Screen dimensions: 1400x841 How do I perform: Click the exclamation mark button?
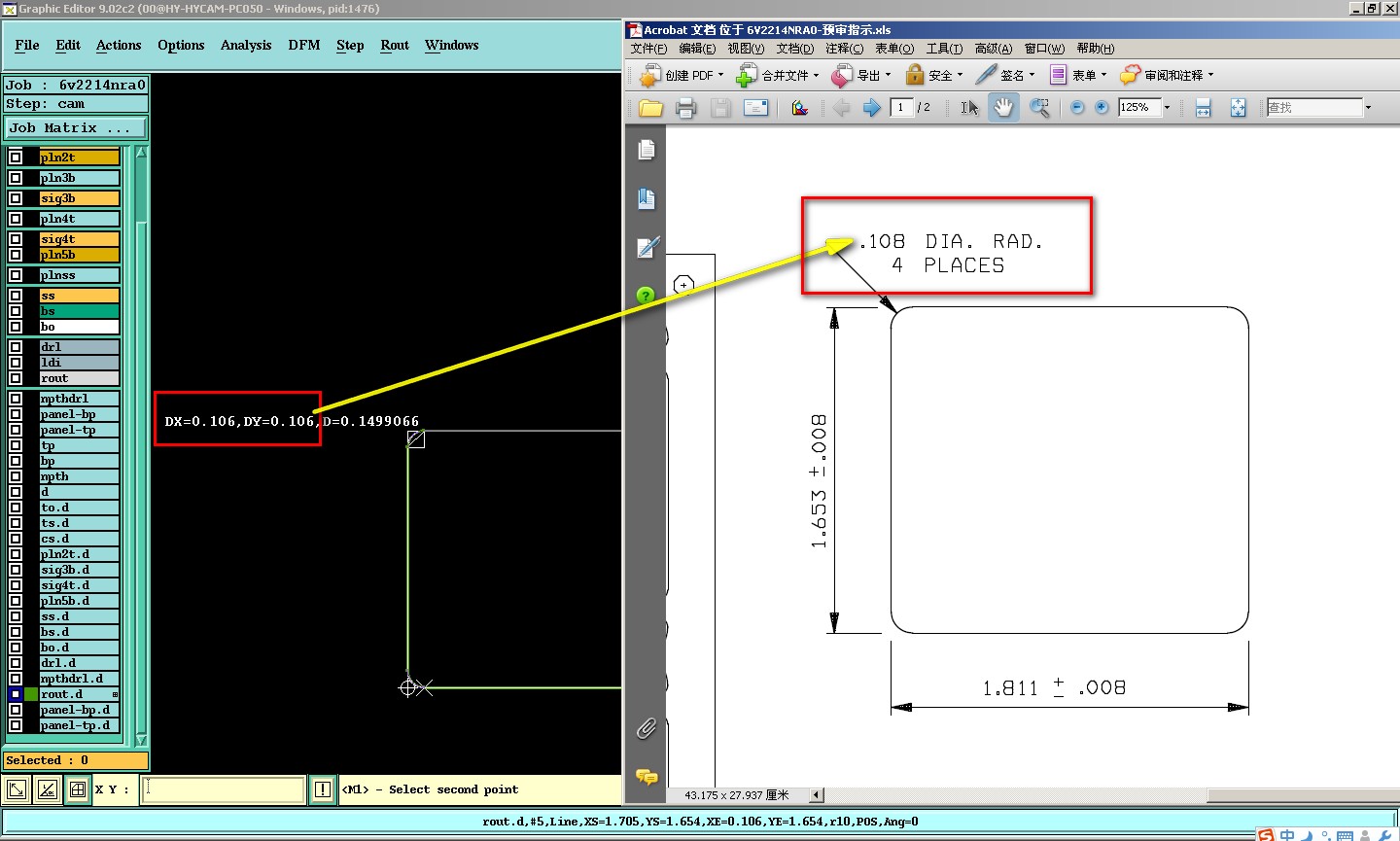[323, 789]
